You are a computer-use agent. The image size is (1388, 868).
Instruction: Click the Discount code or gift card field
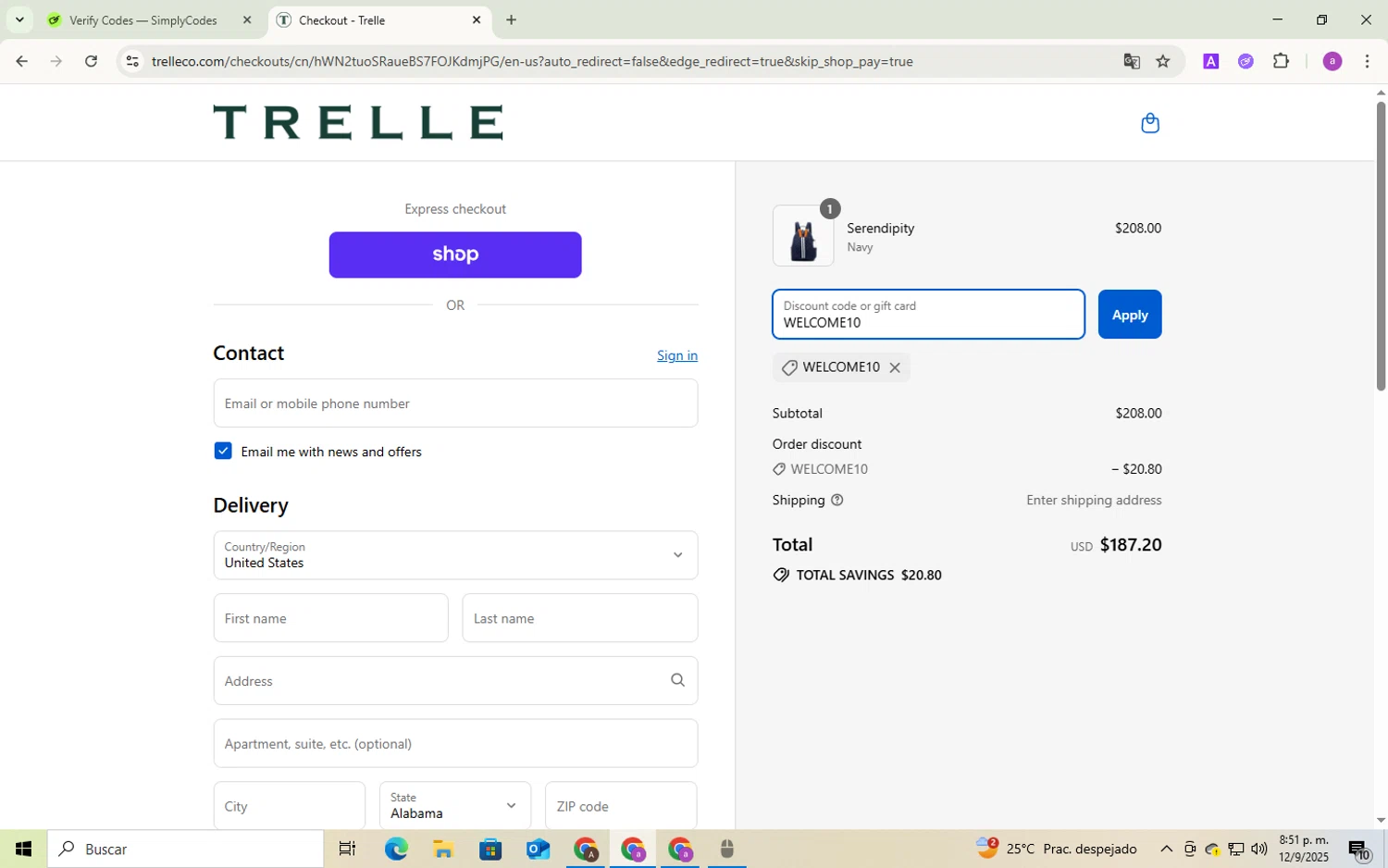tap(928, 315)
